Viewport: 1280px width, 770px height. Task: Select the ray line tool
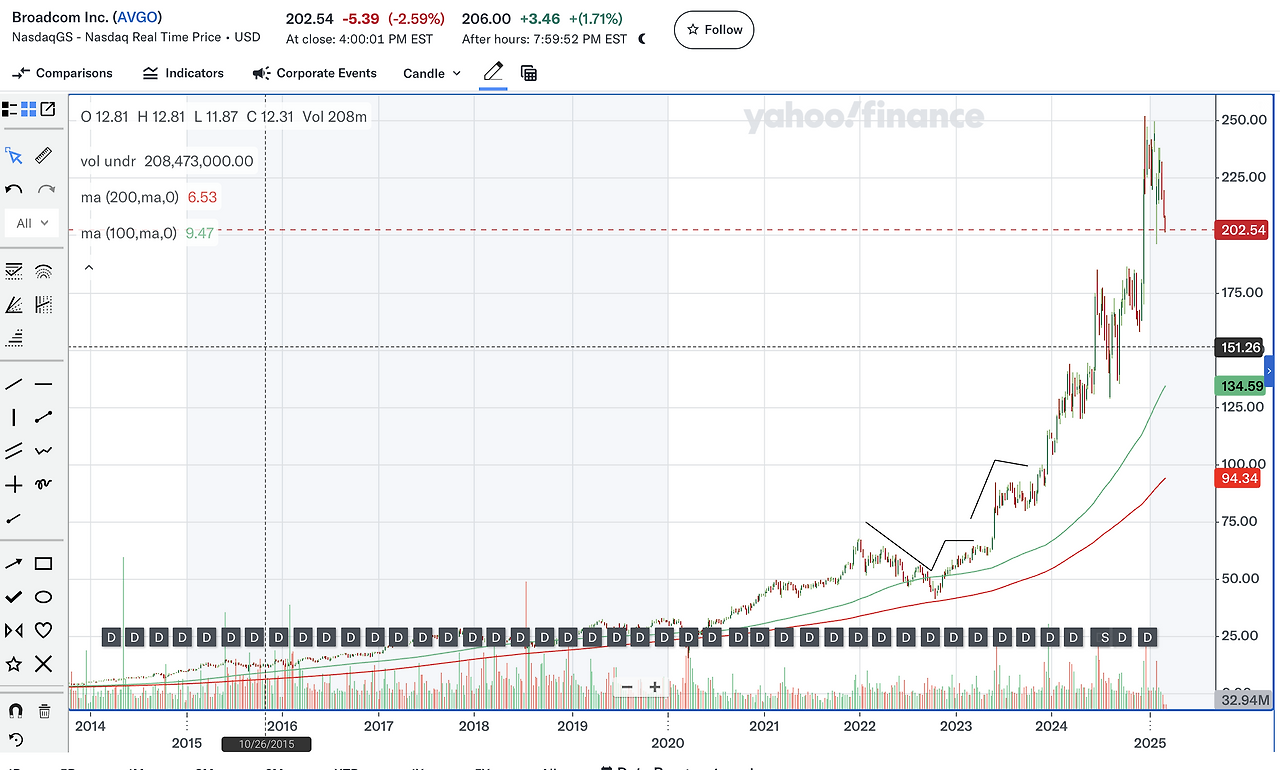pyautogui.click(x=14, y=519)
